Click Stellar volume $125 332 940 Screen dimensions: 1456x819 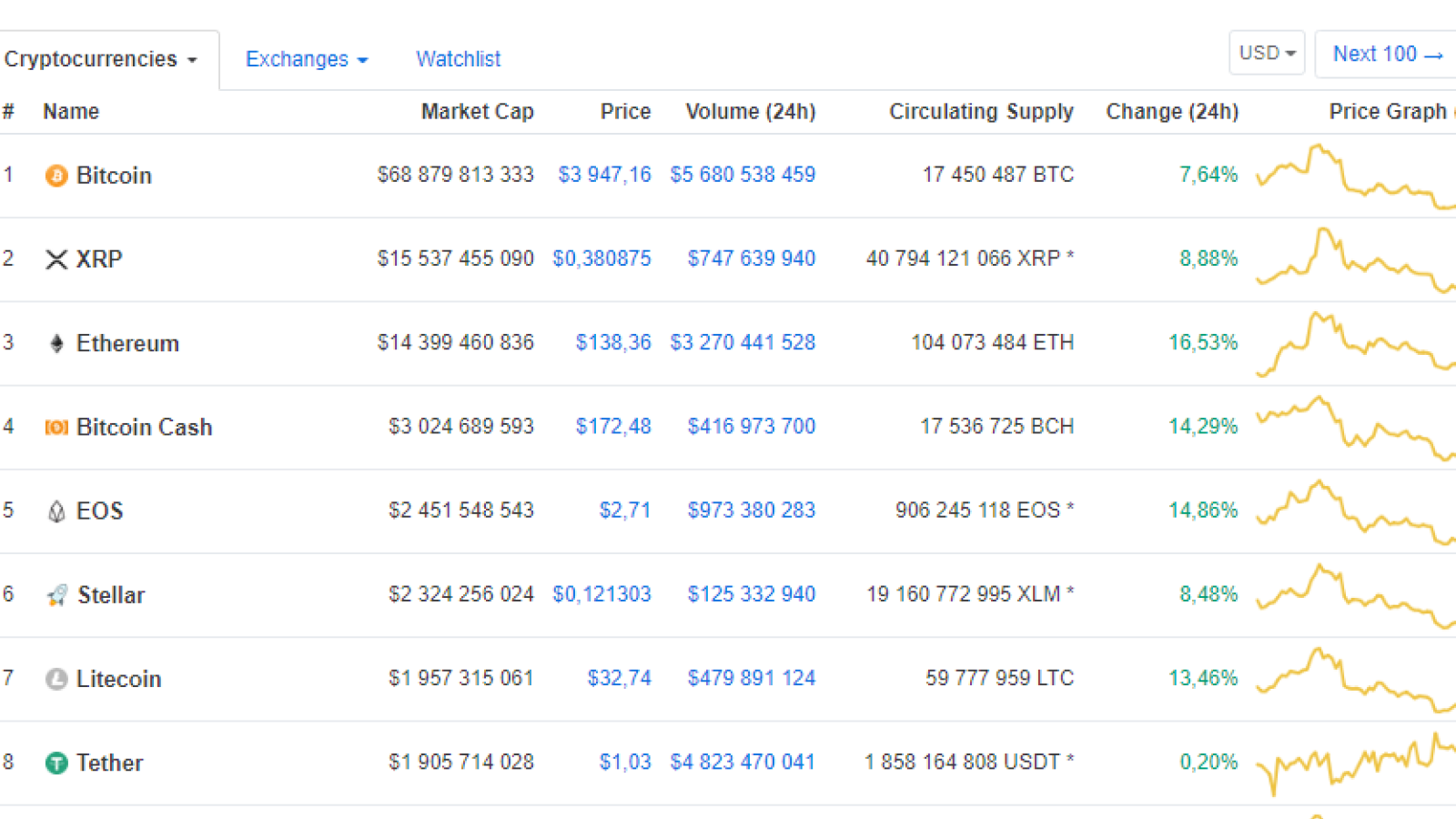[x=752, y=594]
